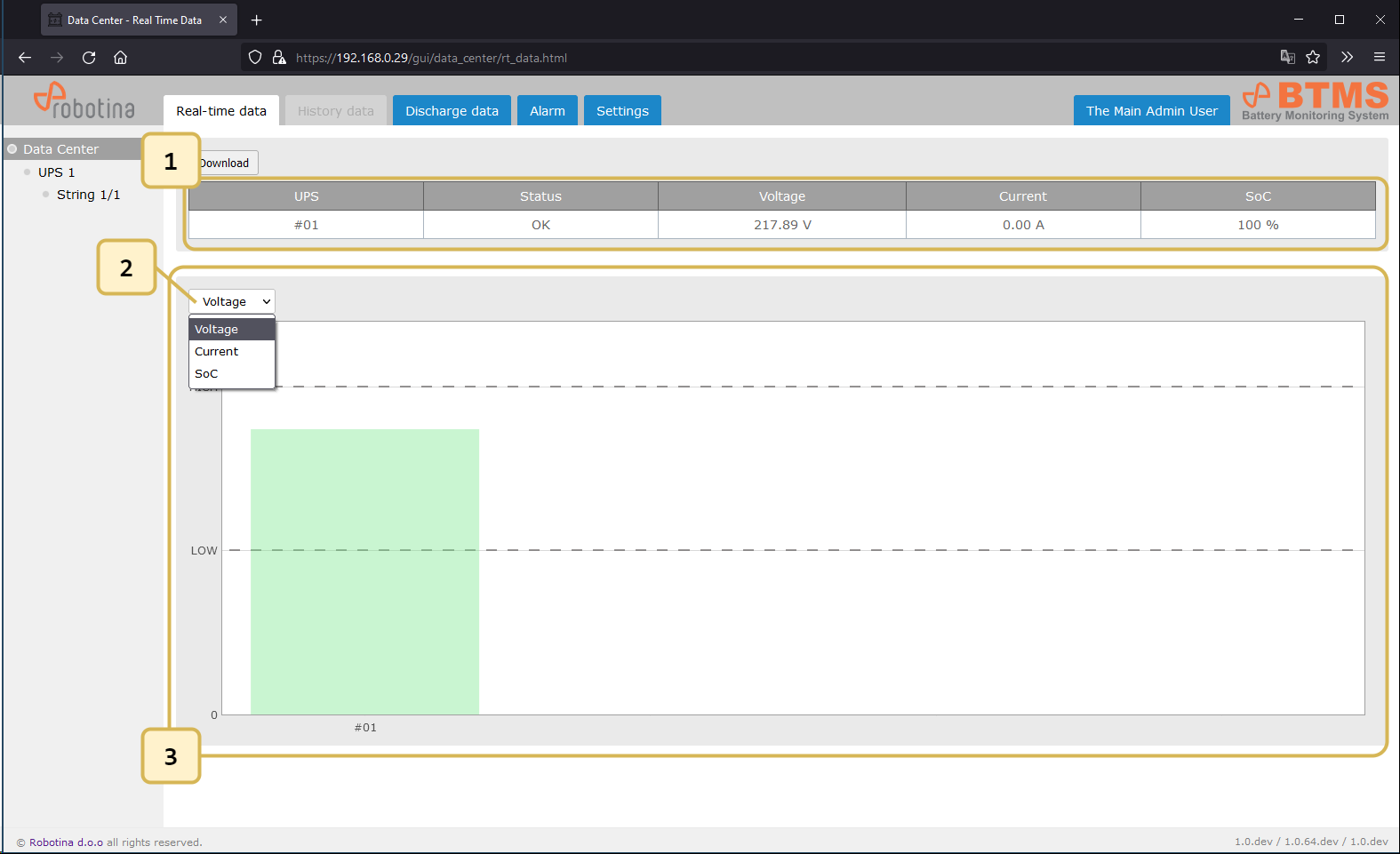Open the Voltage chart type dropdown
The height and width of the screenshot is (854, 1400).
(x=232, y=302)
